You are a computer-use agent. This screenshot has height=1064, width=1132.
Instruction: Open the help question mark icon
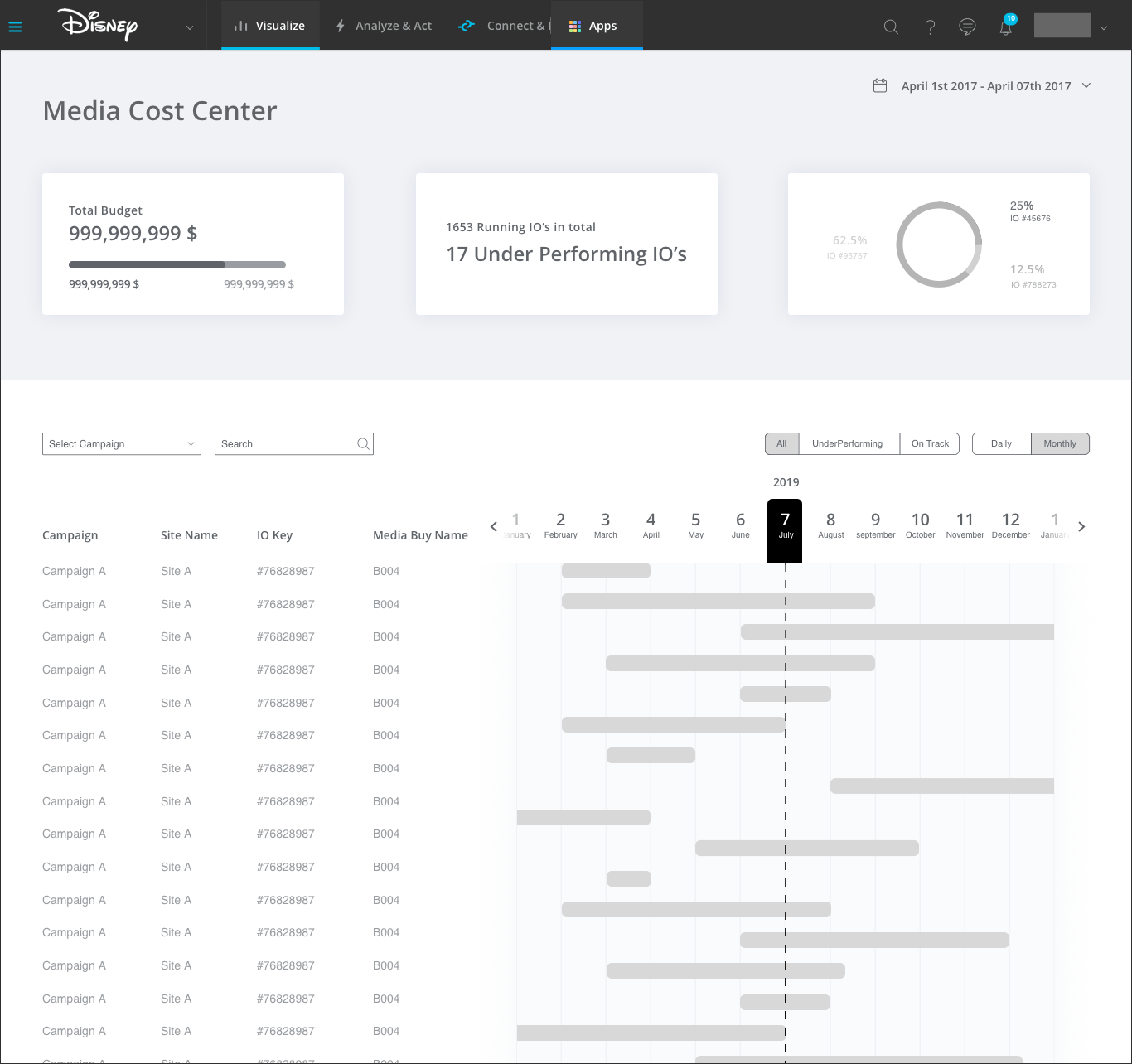(931, 27)
